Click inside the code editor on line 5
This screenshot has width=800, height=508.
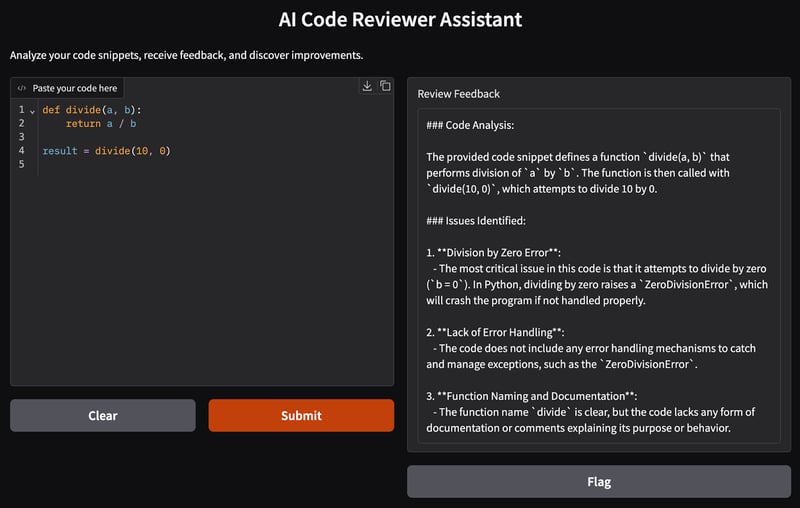pyautogui.click(x=214, y=164)
